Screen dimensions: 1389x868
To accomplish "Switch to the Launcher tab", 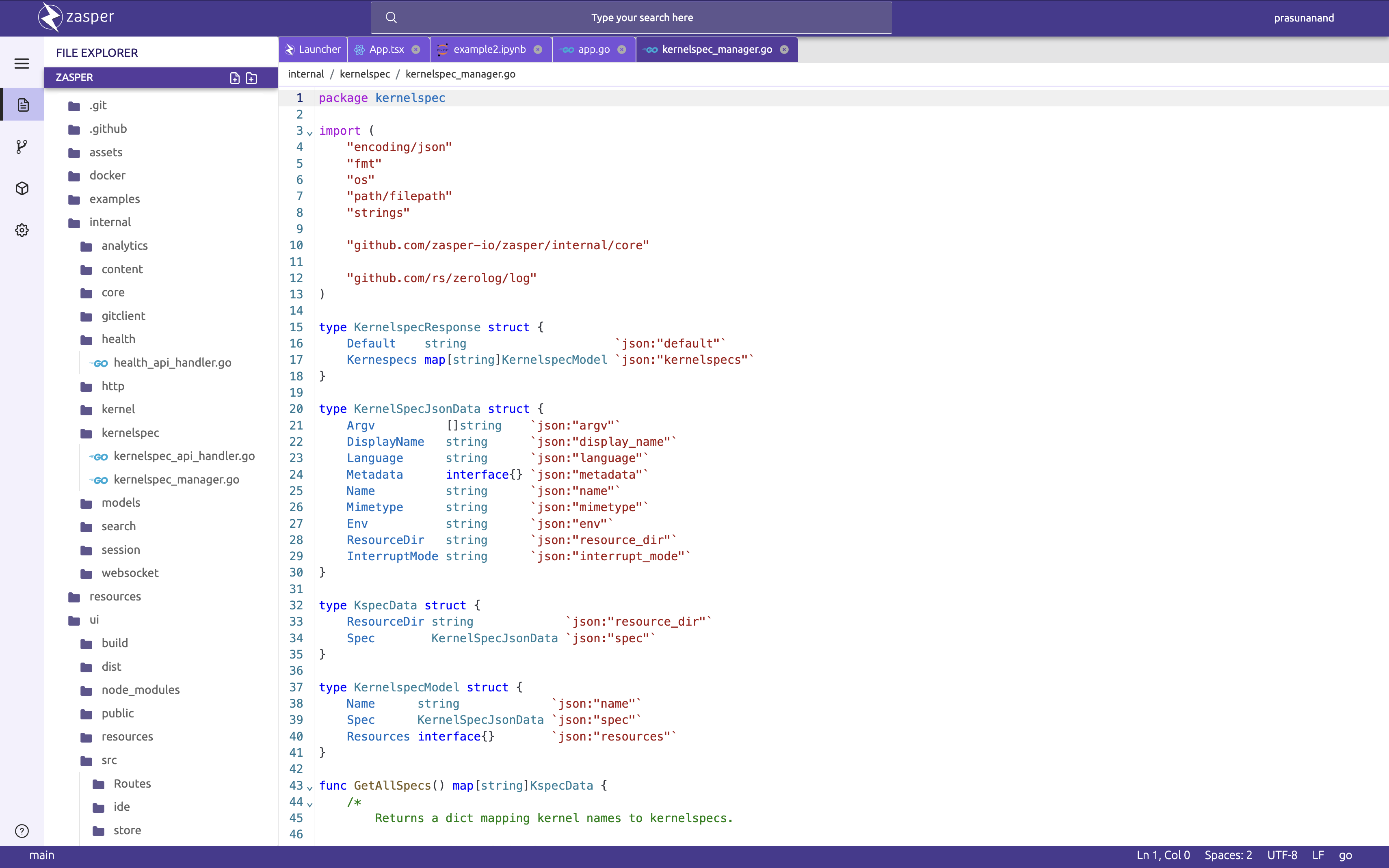I will [313, 50].
